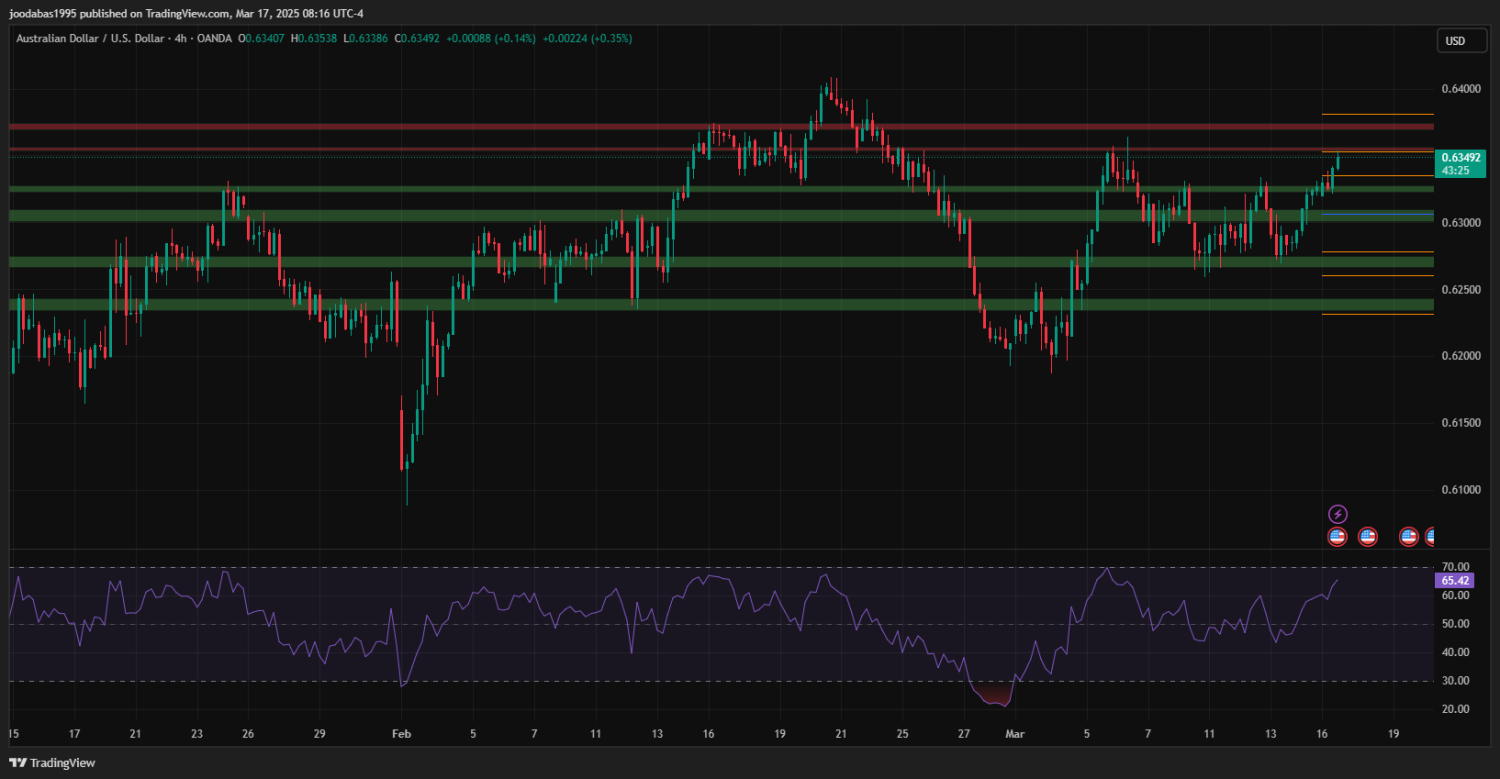Click the third US flag event icon
1500x779 pixels.
1409,537
